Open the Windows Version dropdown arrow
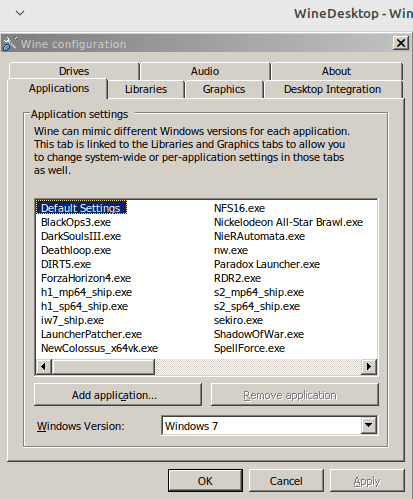413x499 pixels. [369, 425]
